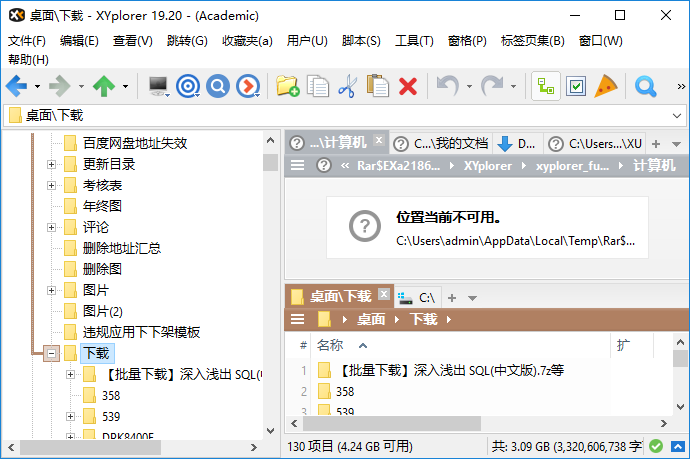
Task: Expand the 更新目录 folder
Action: [51, 165]
